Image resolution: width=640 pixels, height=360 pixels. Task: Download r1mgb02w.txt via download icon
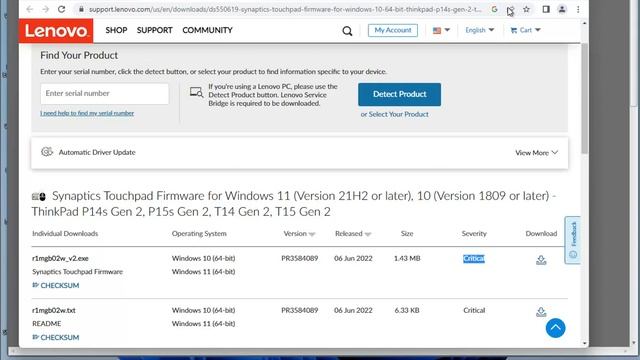click(x=541, y=311)
